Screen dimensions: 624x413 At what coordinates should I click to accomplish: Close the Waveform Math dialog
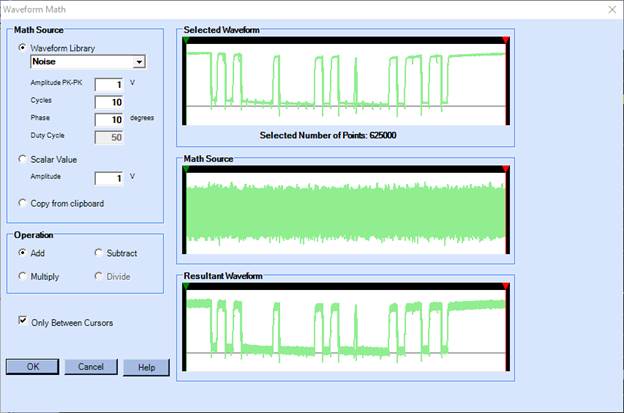(611, 9)
